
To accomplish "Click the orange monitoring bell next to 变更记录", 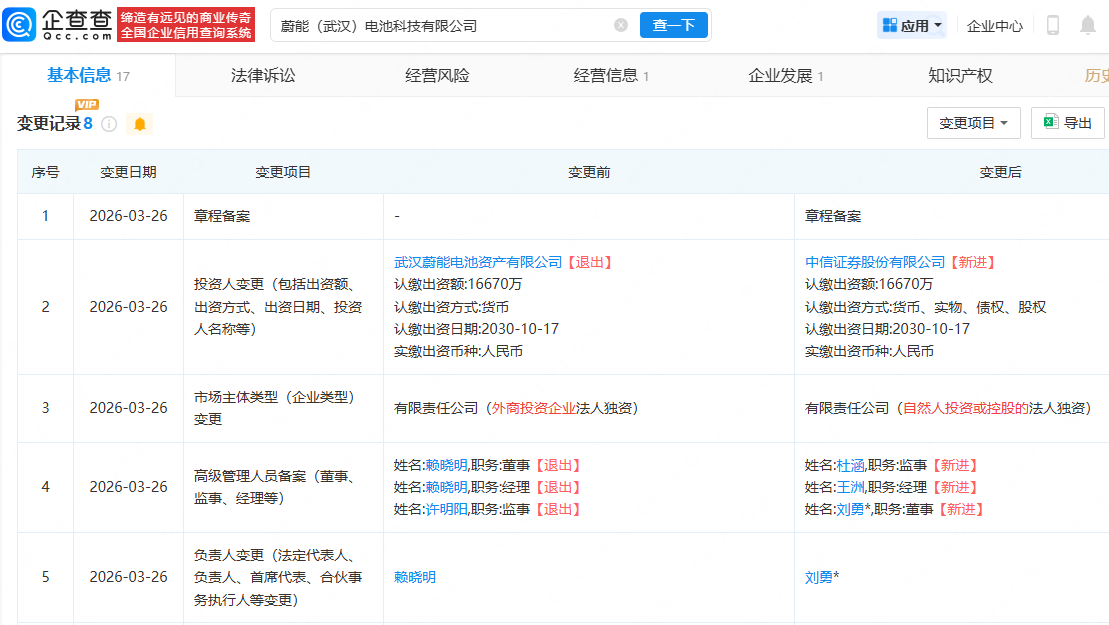I will pos(140,124).
